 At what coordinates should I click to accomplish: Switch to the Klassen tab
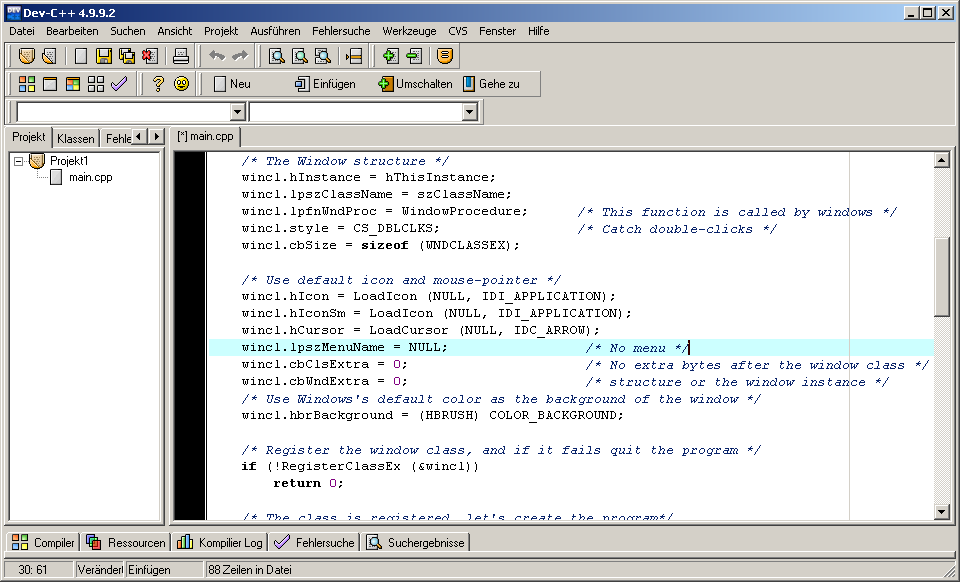point(76,138)
